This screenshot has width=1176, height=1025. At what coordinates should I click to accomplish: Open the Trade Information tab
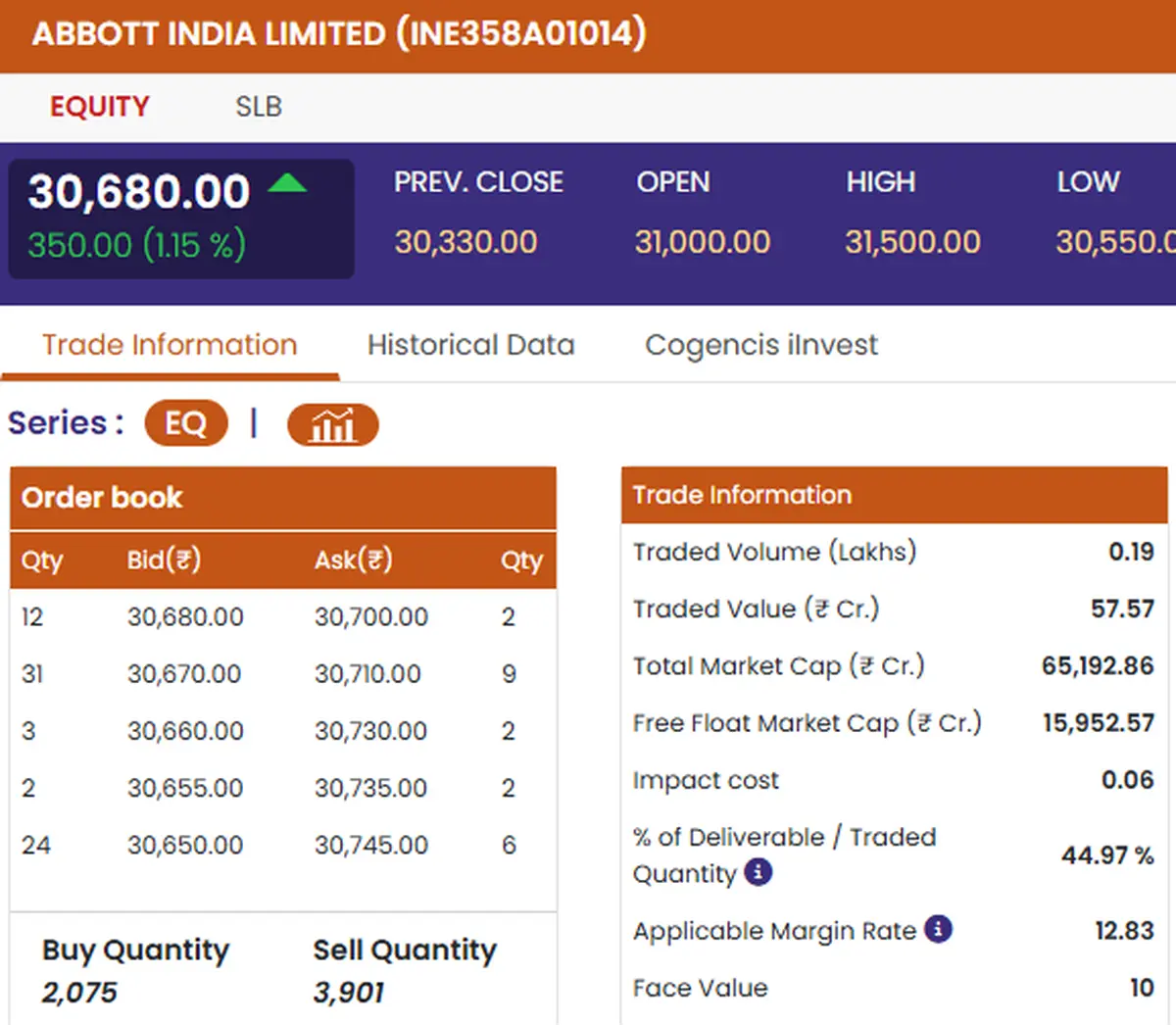(170, 345)
